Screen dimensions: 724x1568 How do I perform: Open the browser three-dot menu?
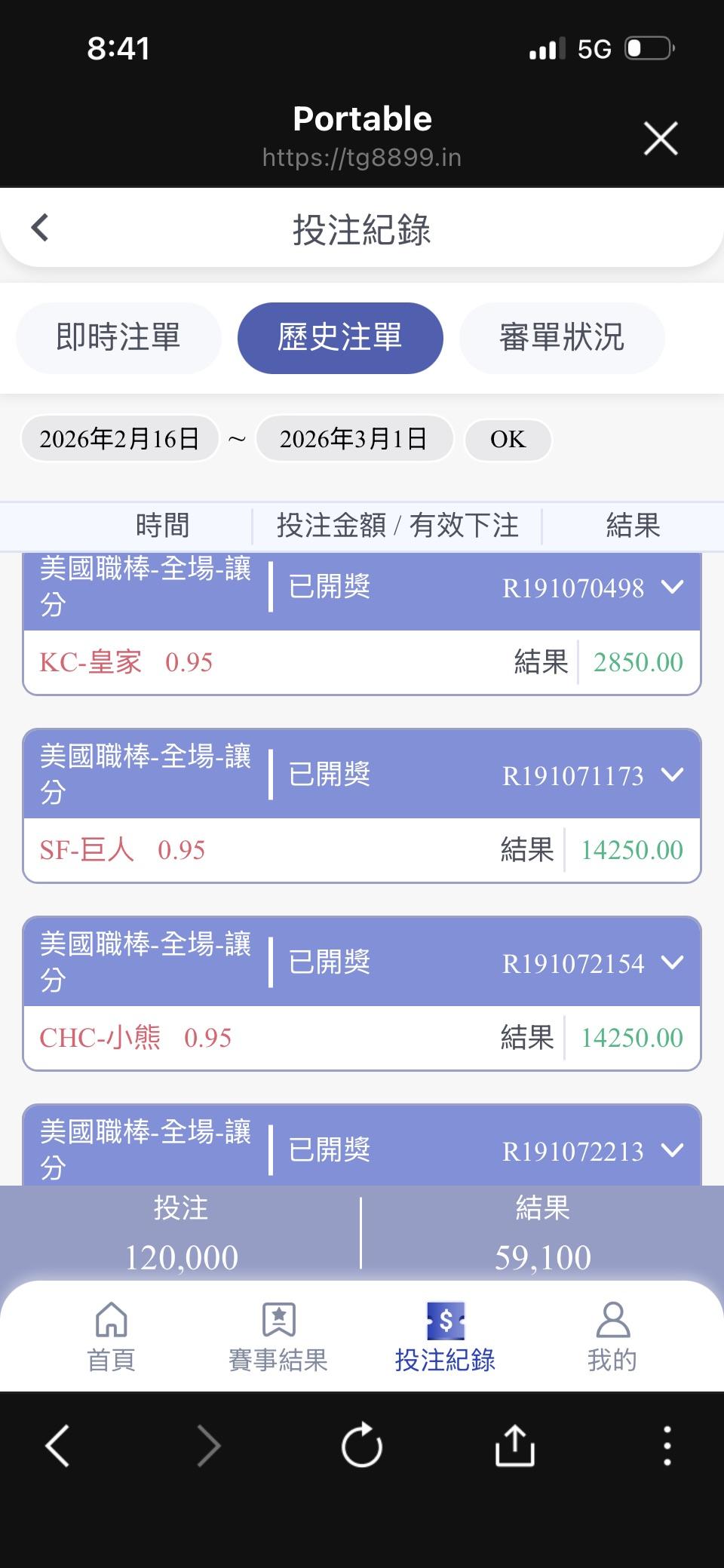click(x=667, y=1445)
